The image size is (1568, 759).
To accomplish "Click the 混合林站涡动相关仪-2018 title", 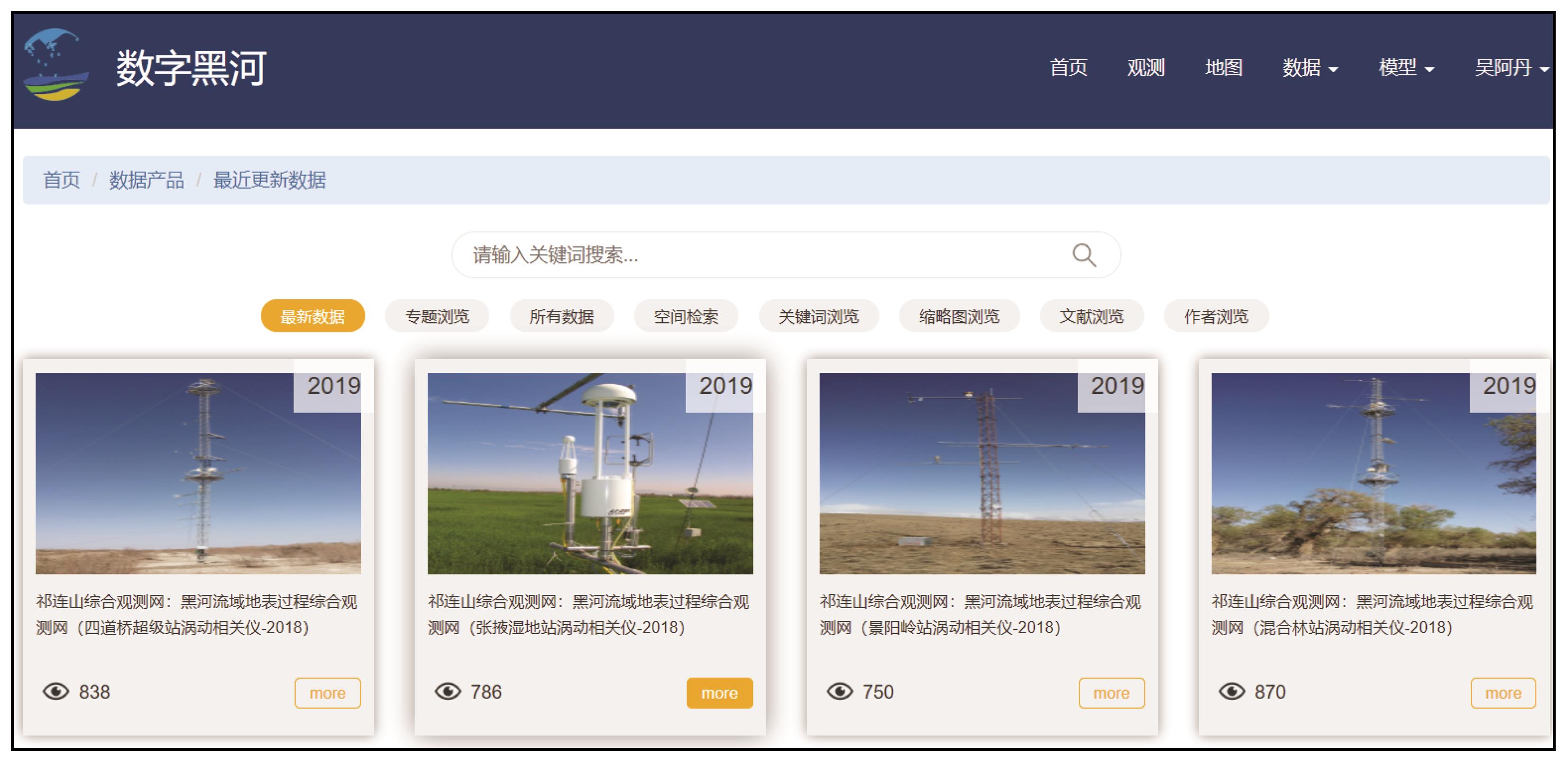I will click(1373, 615).
